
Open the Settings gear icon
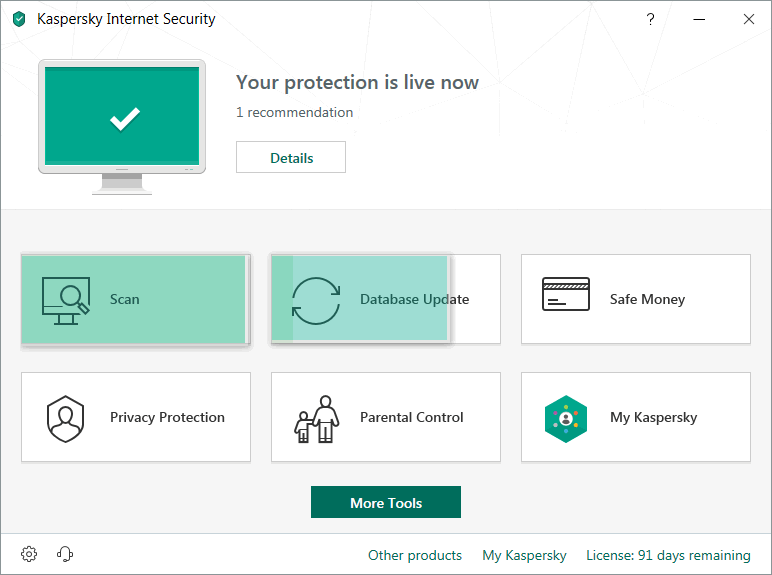click(x=29, y=554)
